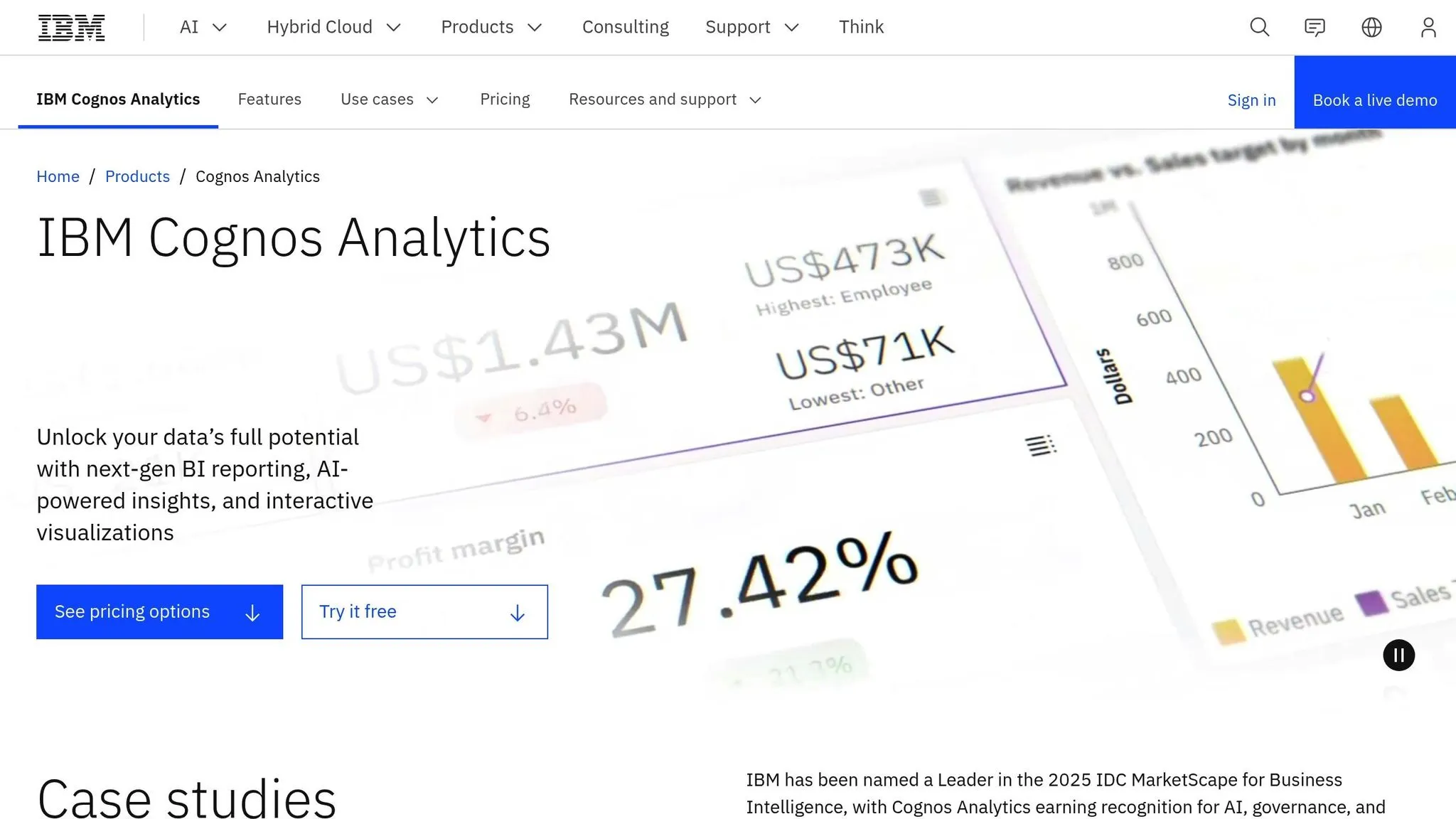Click the IDC MarketScape Leader paragraph

tap(1066, 793)
